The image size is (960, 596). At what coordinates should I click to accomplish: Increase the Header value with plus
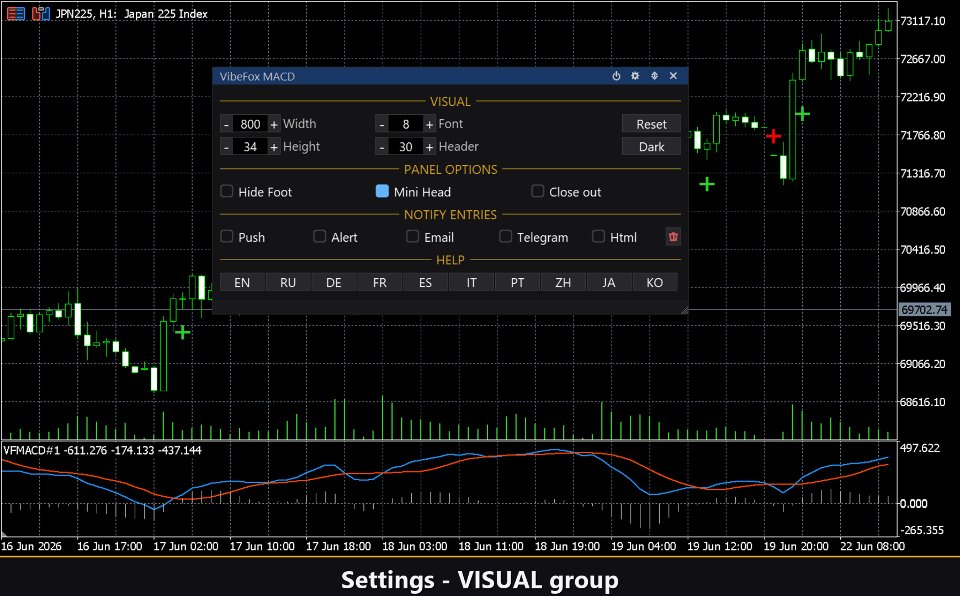click(429, 147)
